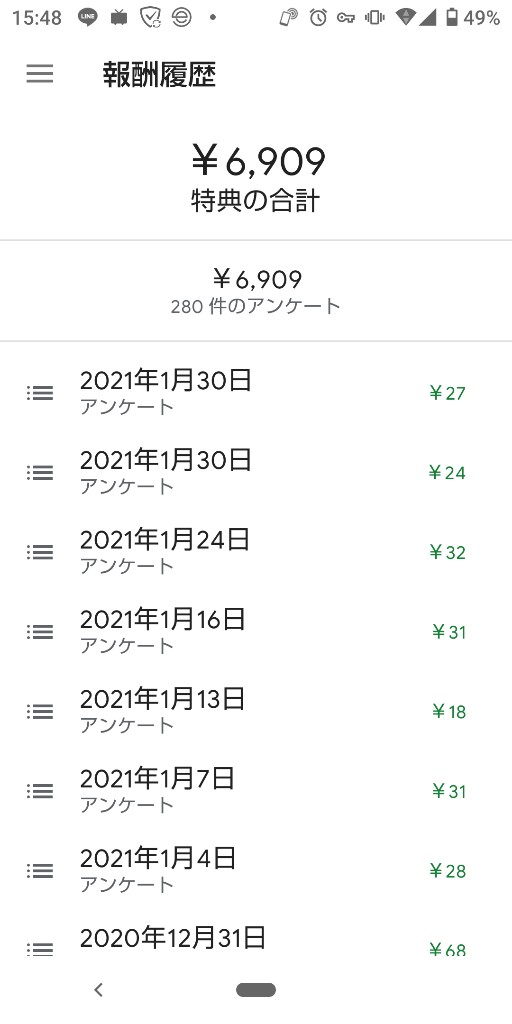Select the ¥18 reward amount

tap(449, 712)
